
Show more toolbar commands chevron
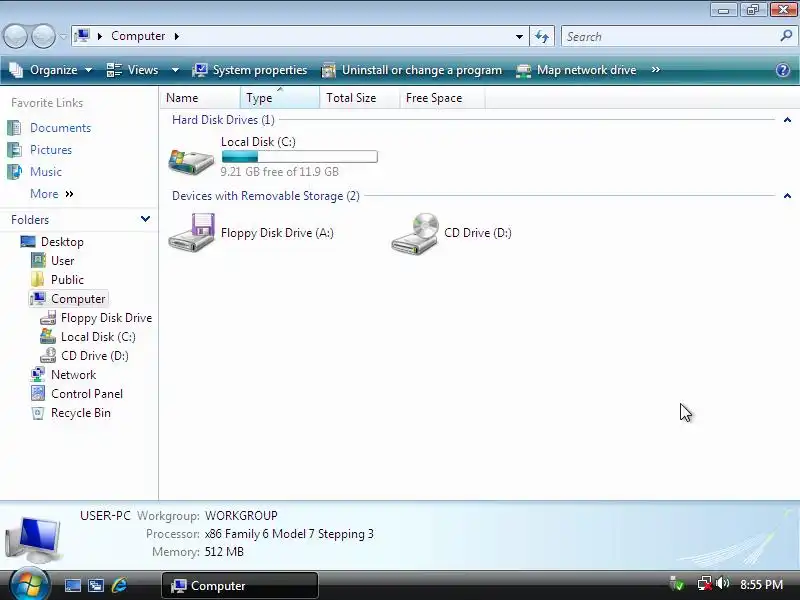(x=656, y=70)
